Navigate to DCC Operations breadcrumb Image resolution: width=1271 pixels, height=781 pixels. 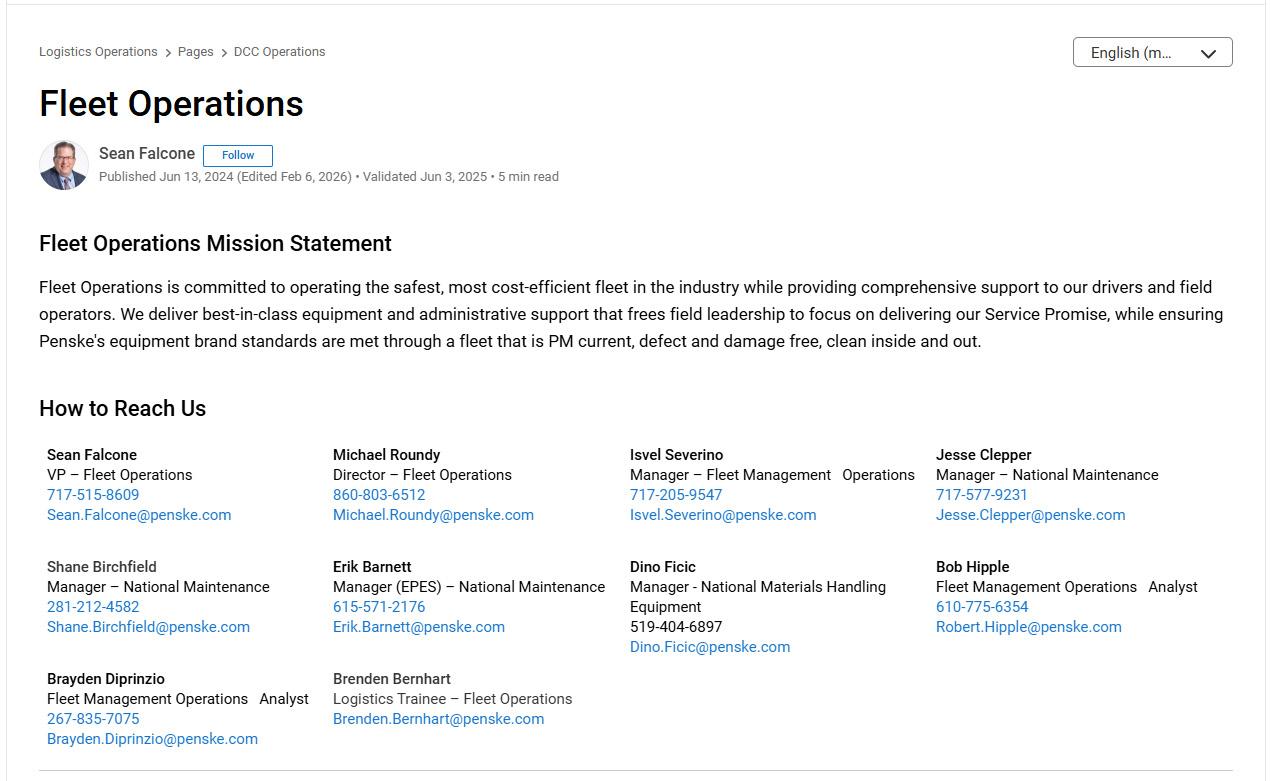279,52
